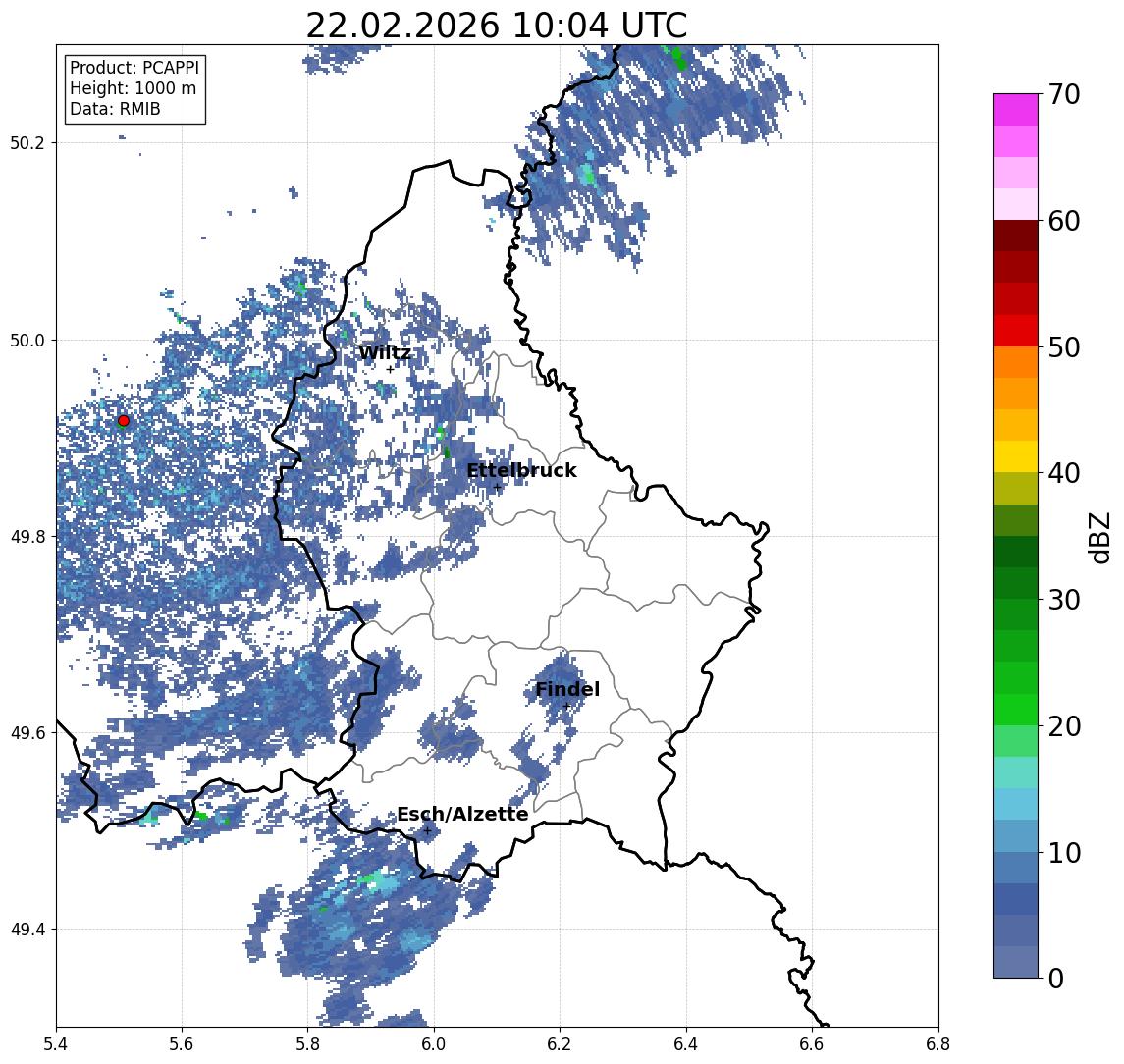Click the 'Product: PCAPPI' legend line

pos(134,68)
